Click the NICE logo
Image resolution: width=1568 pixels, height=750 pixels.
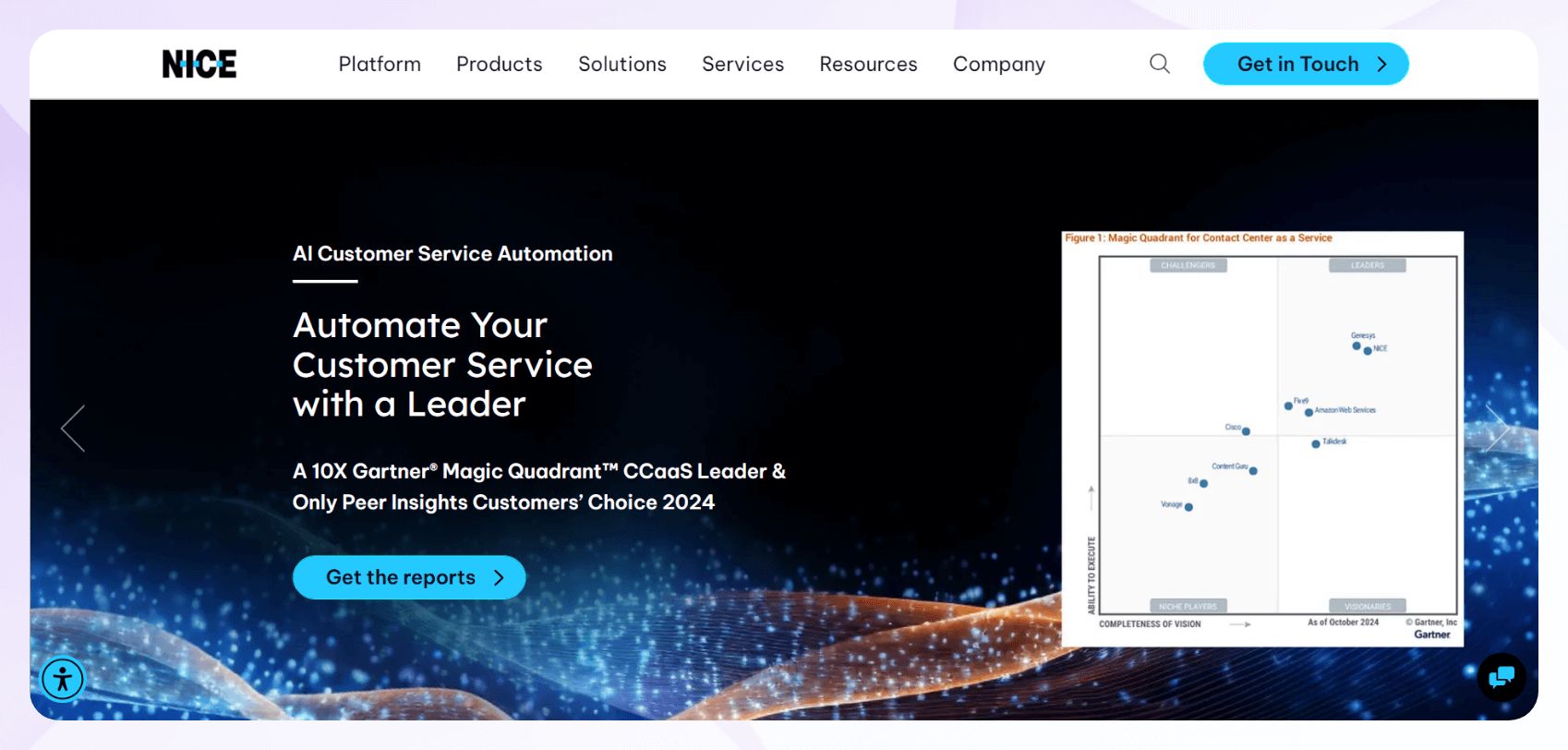coord(199,64)
